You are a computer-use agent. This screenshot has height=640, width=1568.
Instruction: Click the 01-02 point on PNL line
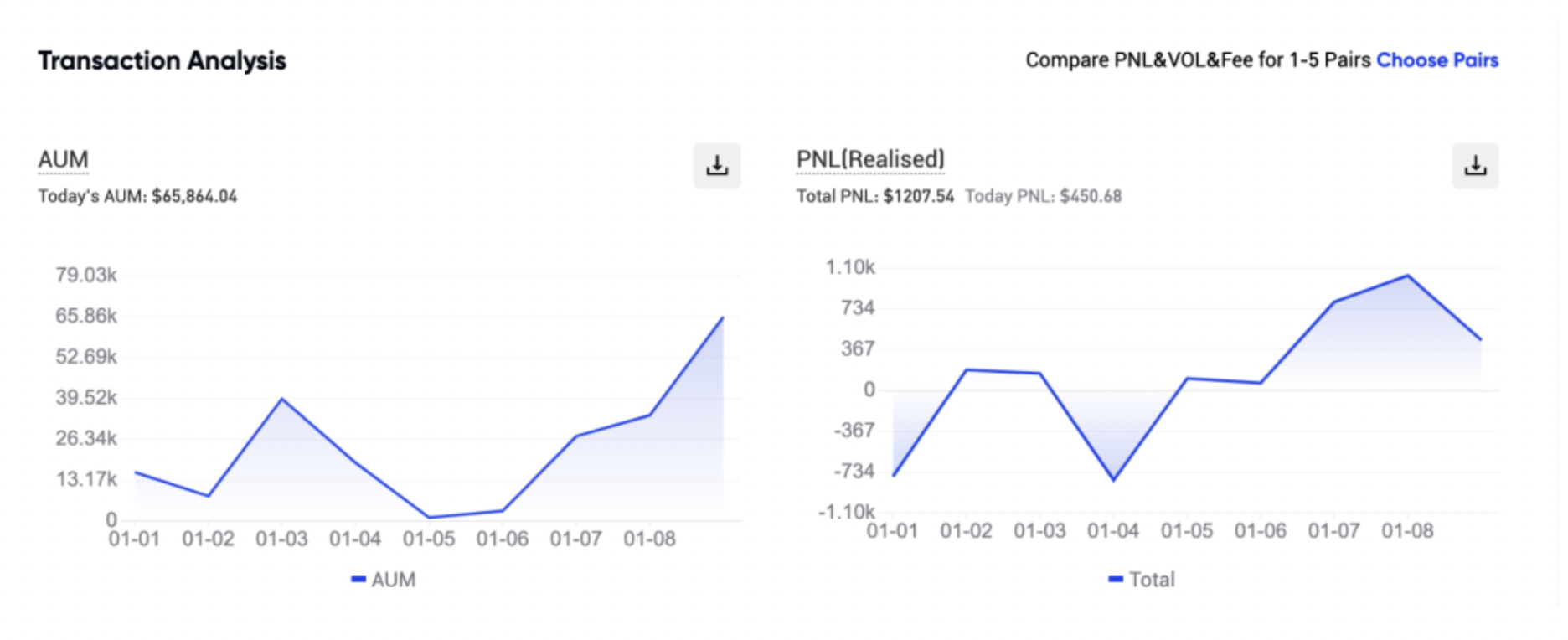pos(967,369)
